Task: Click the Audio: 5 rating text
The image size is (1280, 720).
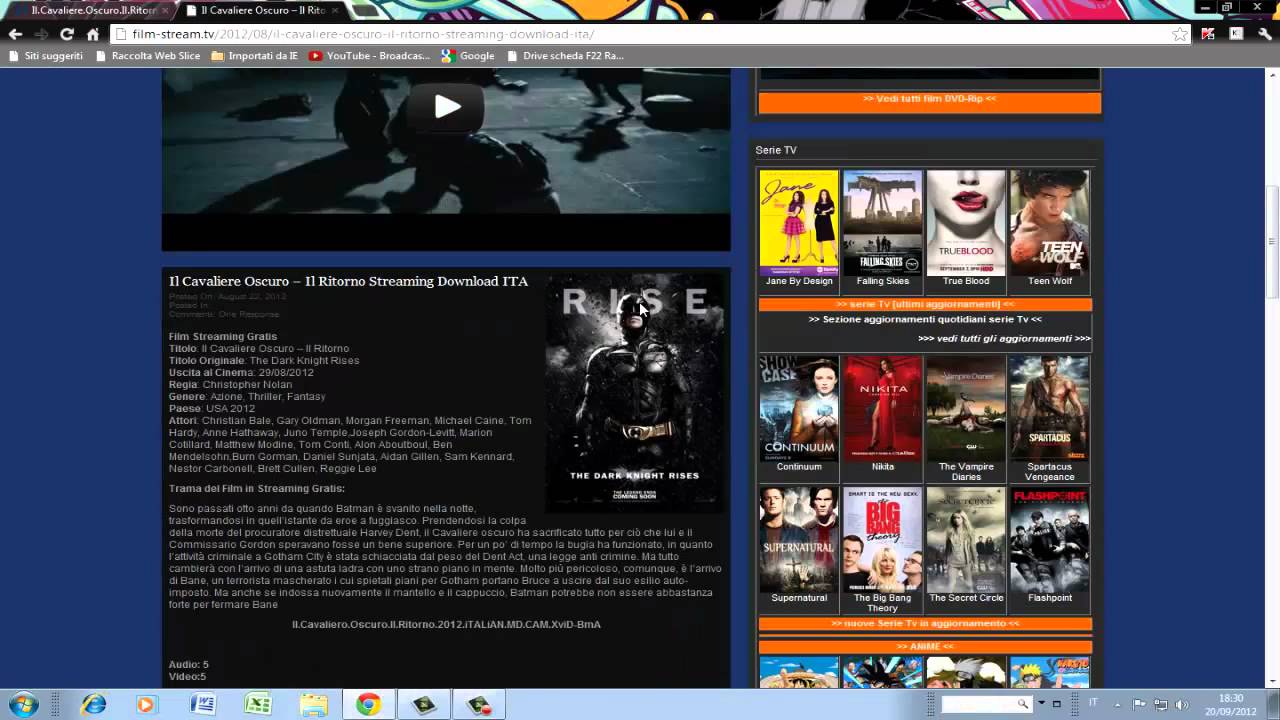Action: [189, 665]
